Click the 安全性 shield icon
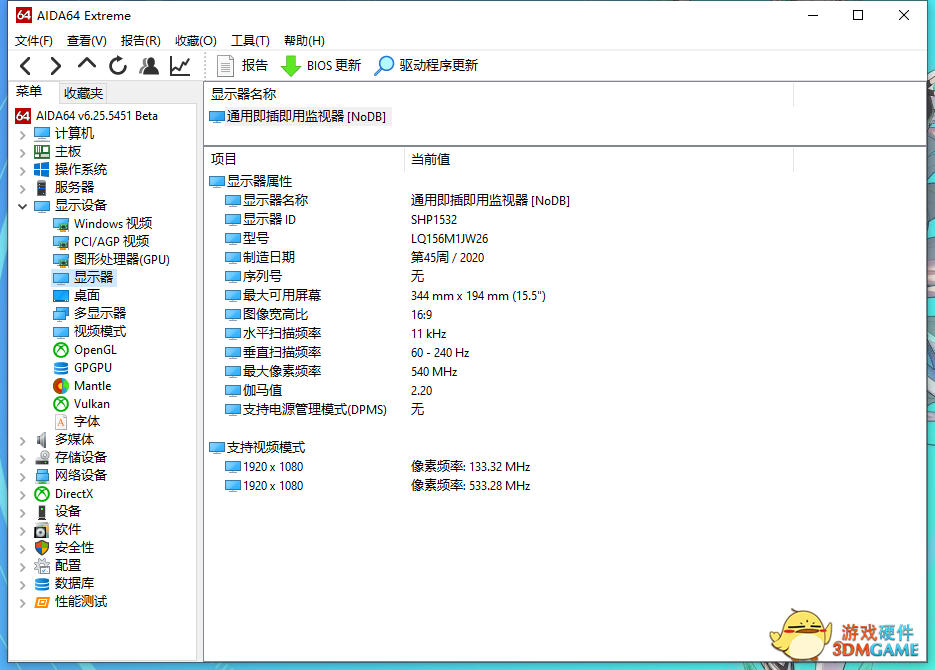Image resolution: width=935 pixels, height=670 pixels. tap(42, 548)
